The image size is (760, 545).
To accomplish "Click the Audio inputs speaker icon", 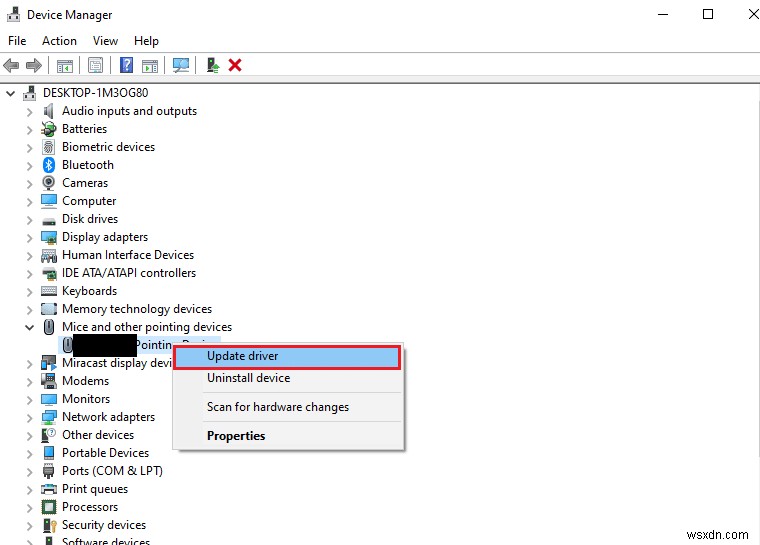I will [x=48, y=111].
